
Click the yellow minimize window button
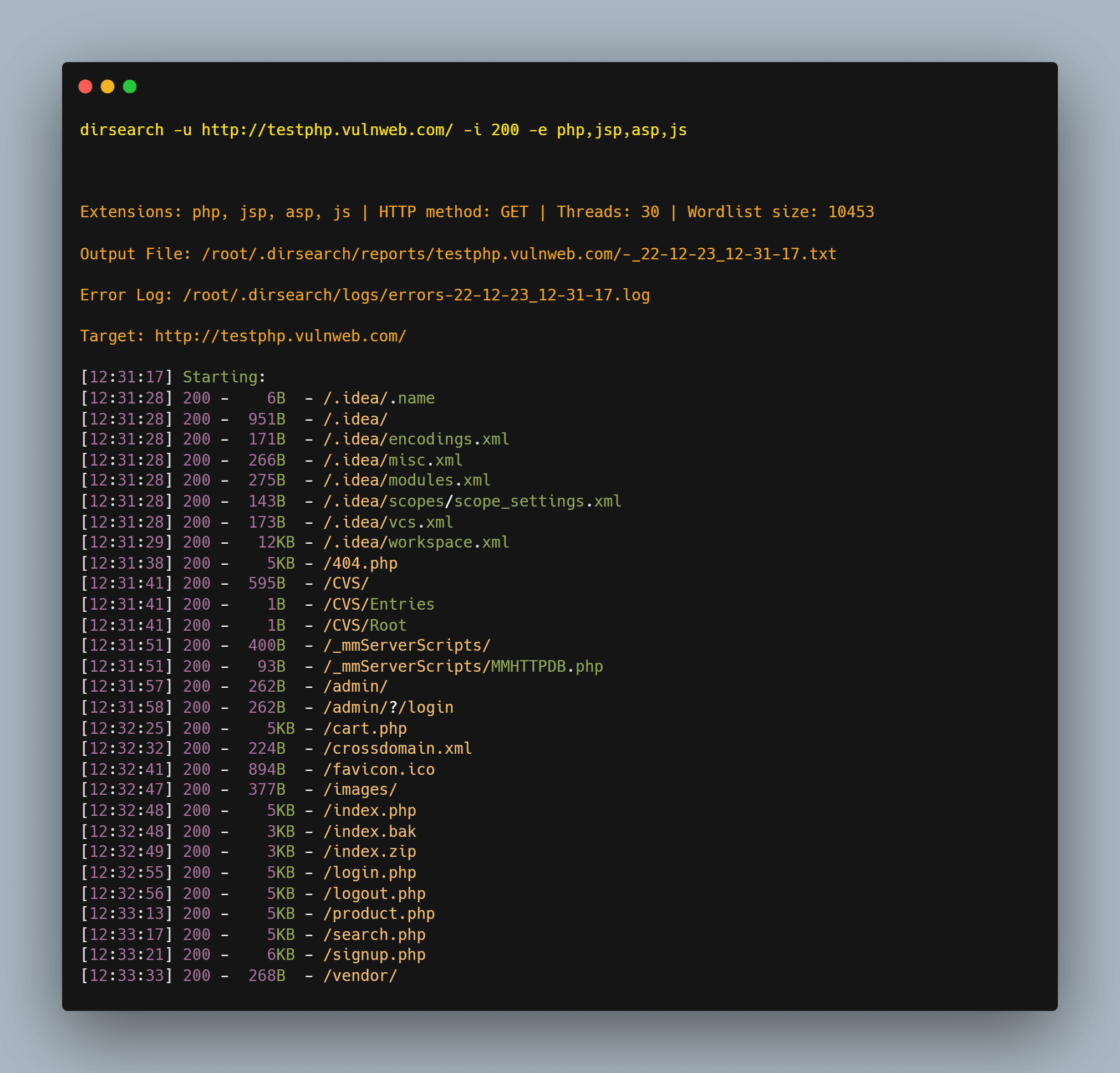(x=108, y=86)
